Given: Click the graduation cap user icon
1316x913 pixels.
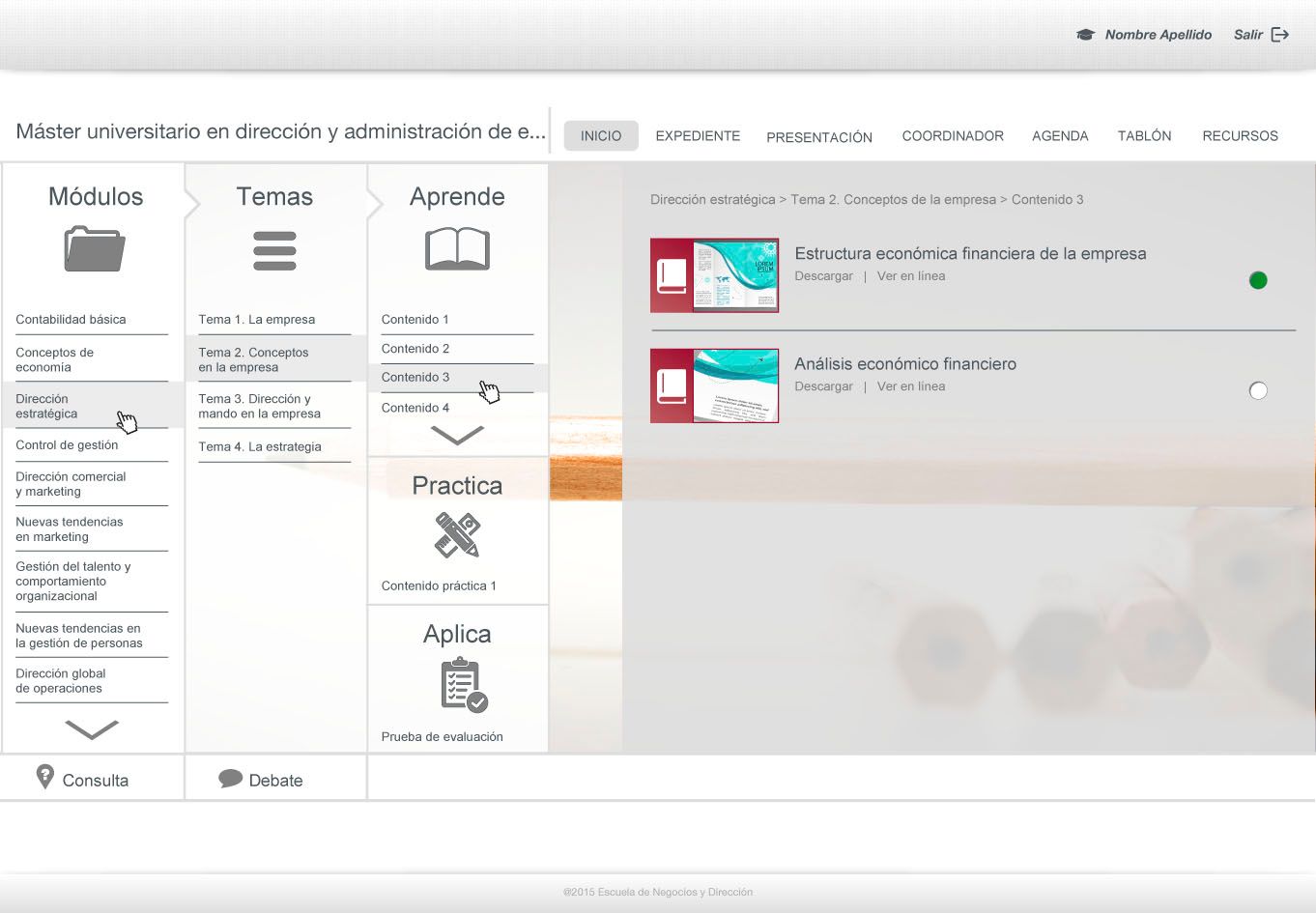Looking at the screenshot, I should point(1085,35).
